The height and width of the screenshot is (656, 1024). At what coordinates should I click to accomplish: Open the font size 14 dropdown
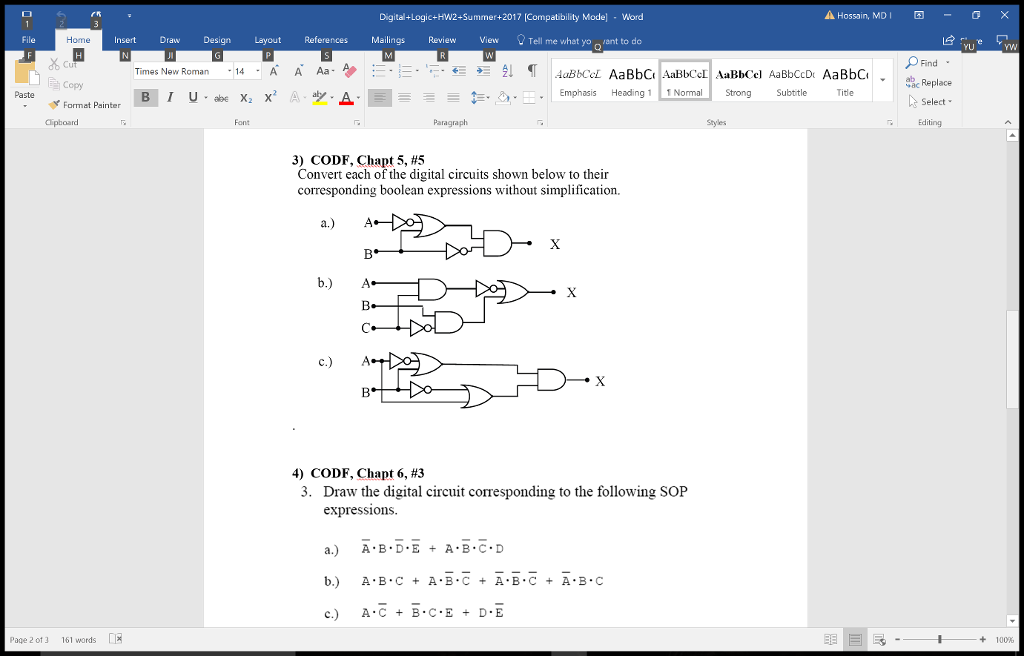(x=258, y=71)
